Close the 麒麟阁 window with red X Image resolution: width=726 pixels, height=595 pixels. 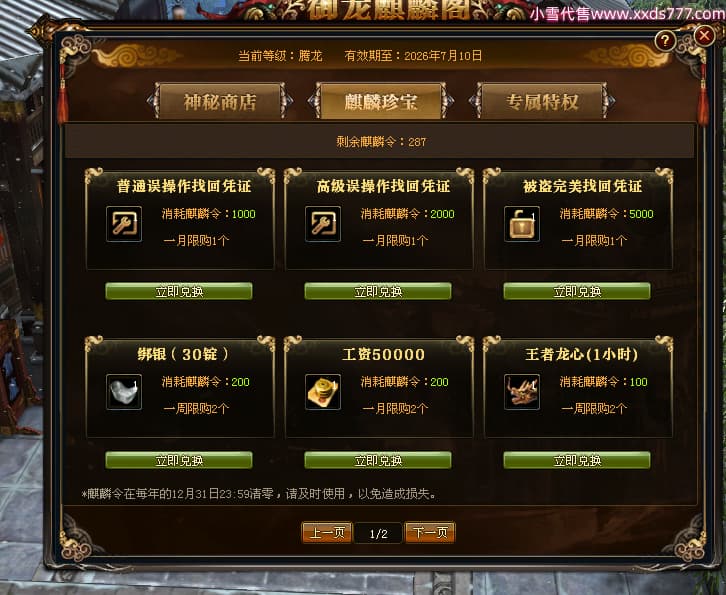(x=704, y=35)
